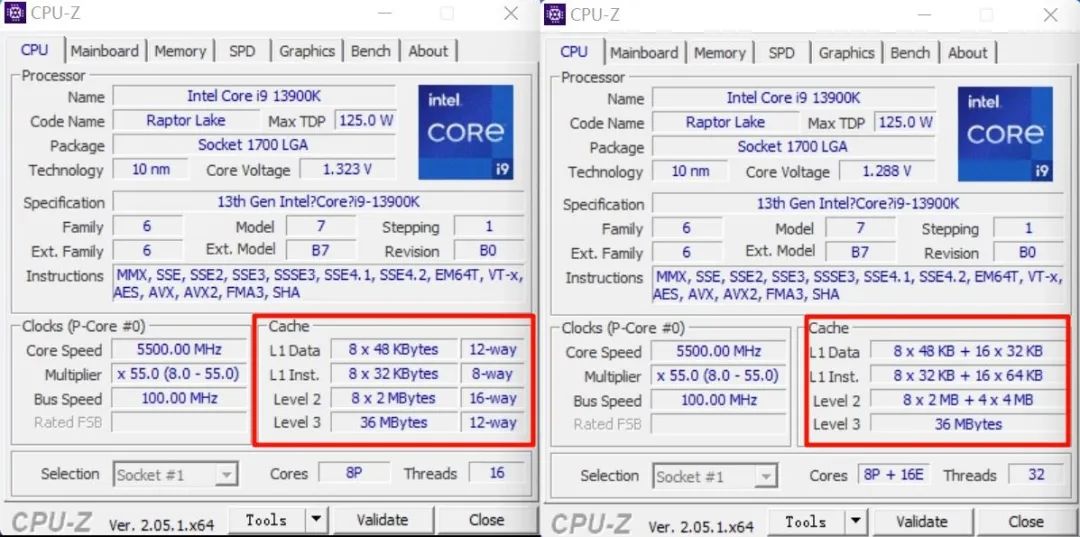Click the Intel Core i9 logo in left window
Viewport: 1080px width, 537px height.
(466, 132)
